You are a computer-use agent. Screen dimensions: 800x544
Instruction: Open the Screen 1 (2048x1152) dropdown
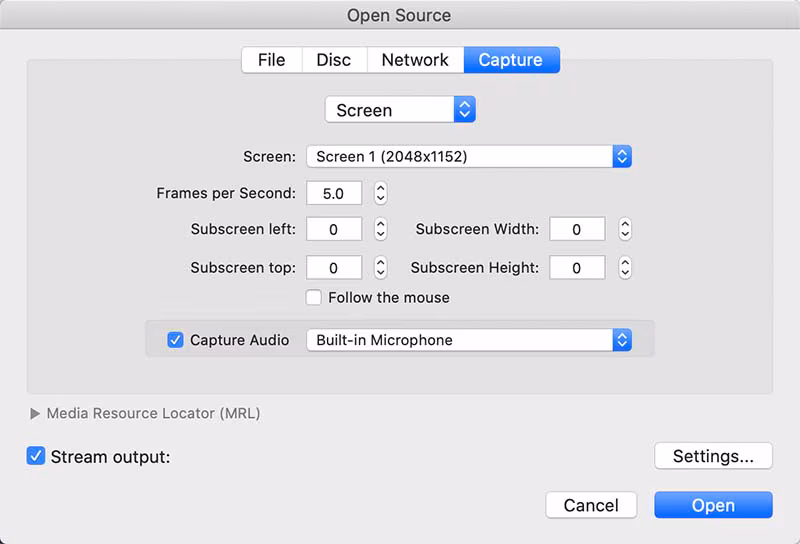click(x=468, y=156)
